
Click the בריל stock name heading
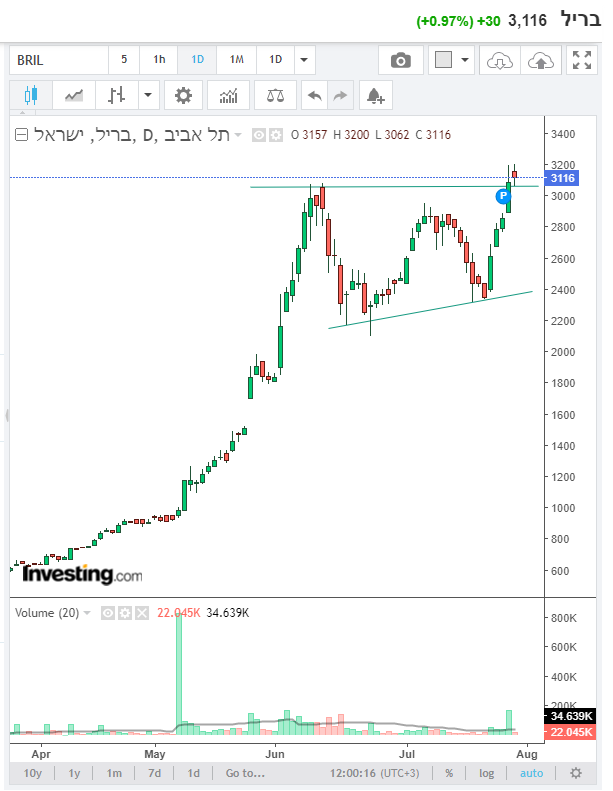coord(581,19)
